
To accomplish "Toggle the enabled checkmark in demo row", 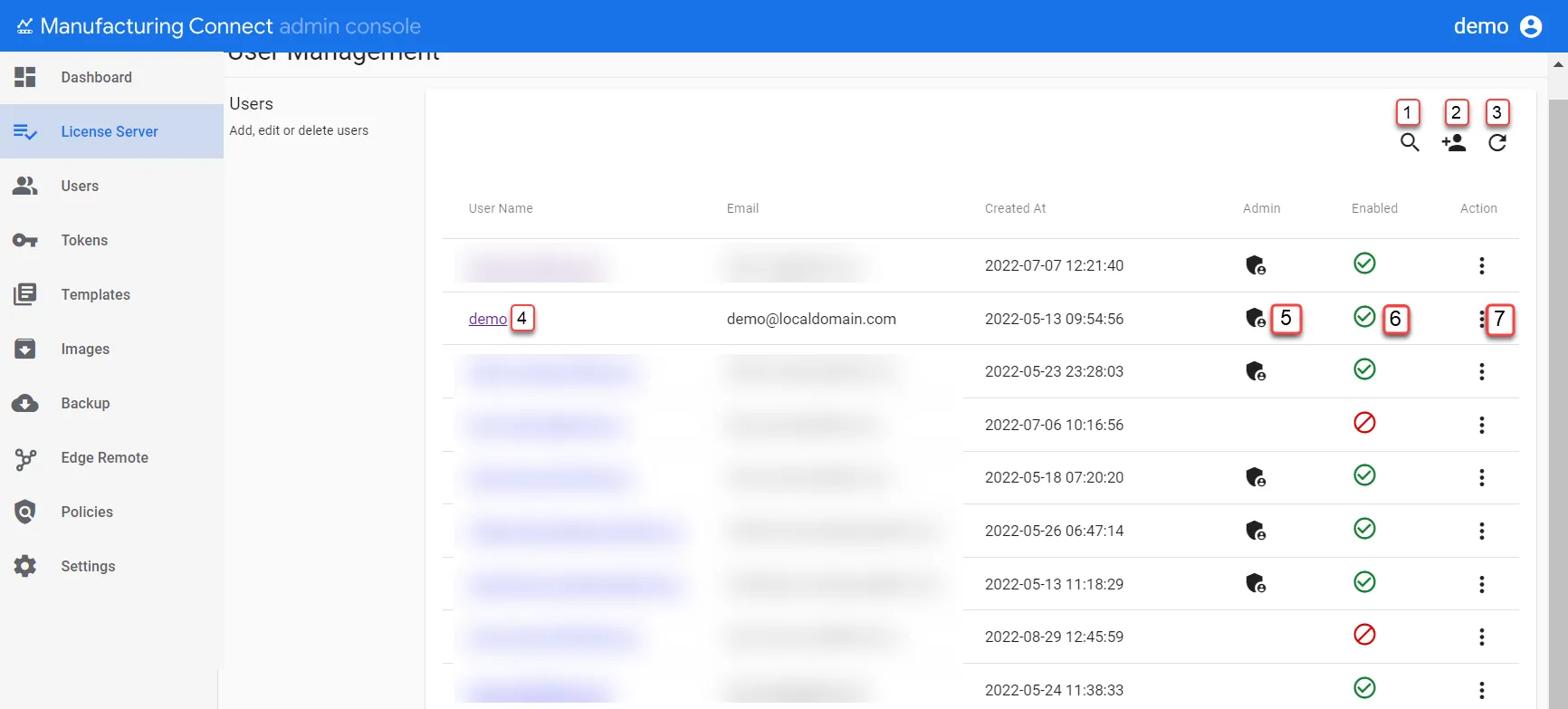I will pos(1364,316).
